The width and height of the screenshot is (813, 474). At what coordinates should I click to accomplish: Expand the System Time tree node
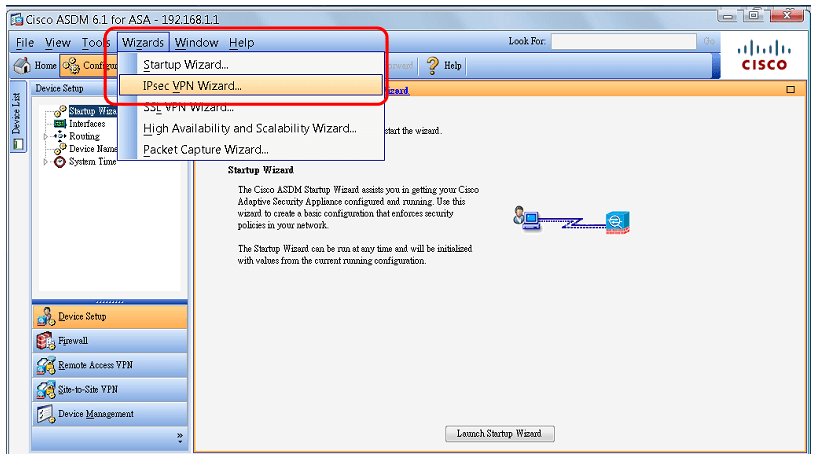click(46, 162)
